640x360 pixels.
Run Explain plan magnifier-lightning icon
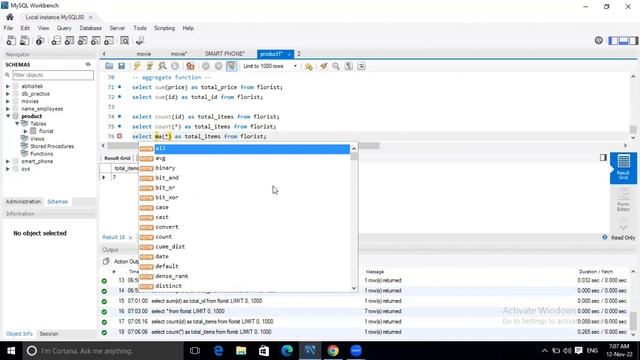coord(162,66)
